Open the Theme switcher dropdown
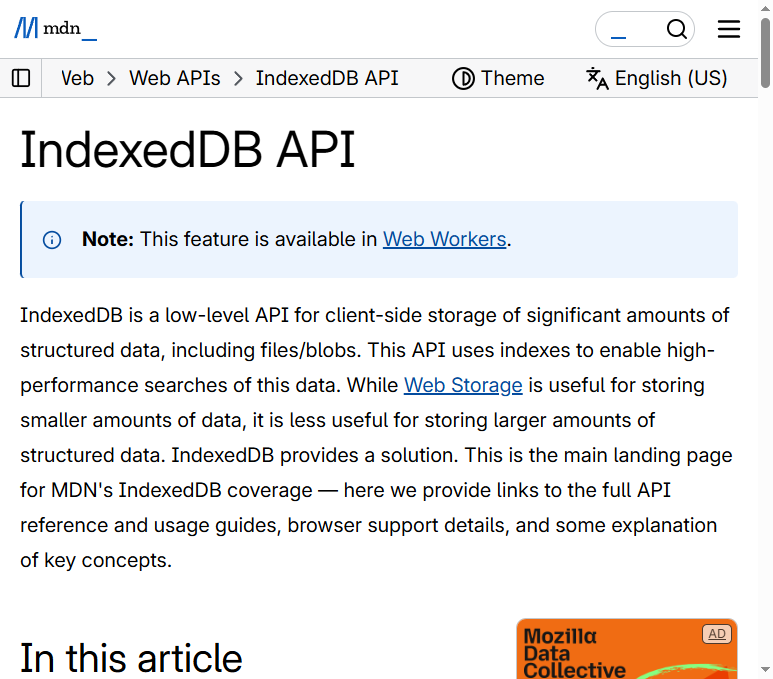The image size is (773, 679). tap(498, 78)
